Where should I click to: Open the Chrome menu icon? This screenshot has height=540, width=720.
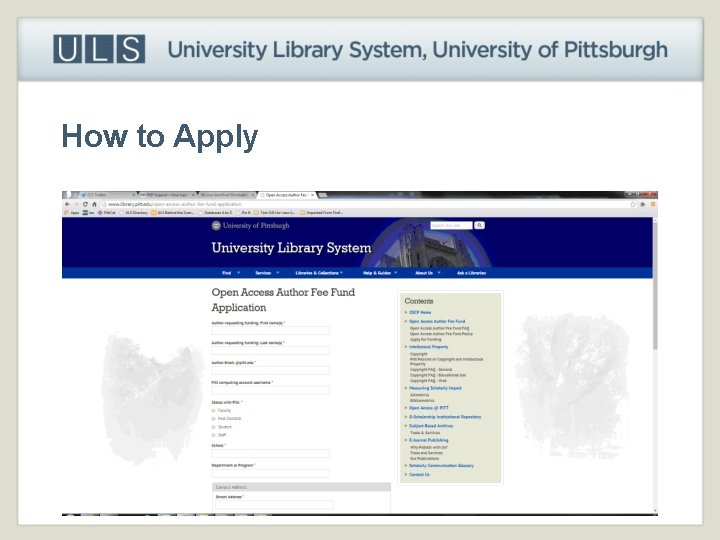(652, 204)
